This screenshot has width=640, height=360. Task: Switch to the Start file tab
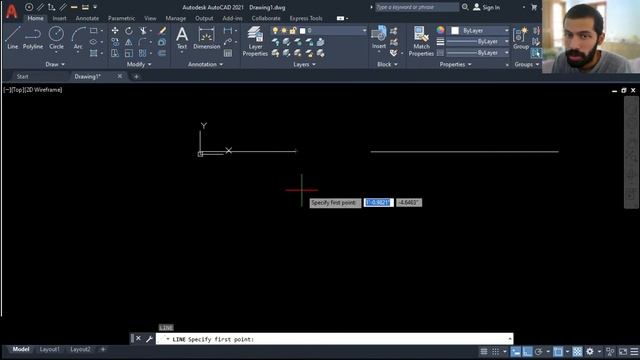22,76
